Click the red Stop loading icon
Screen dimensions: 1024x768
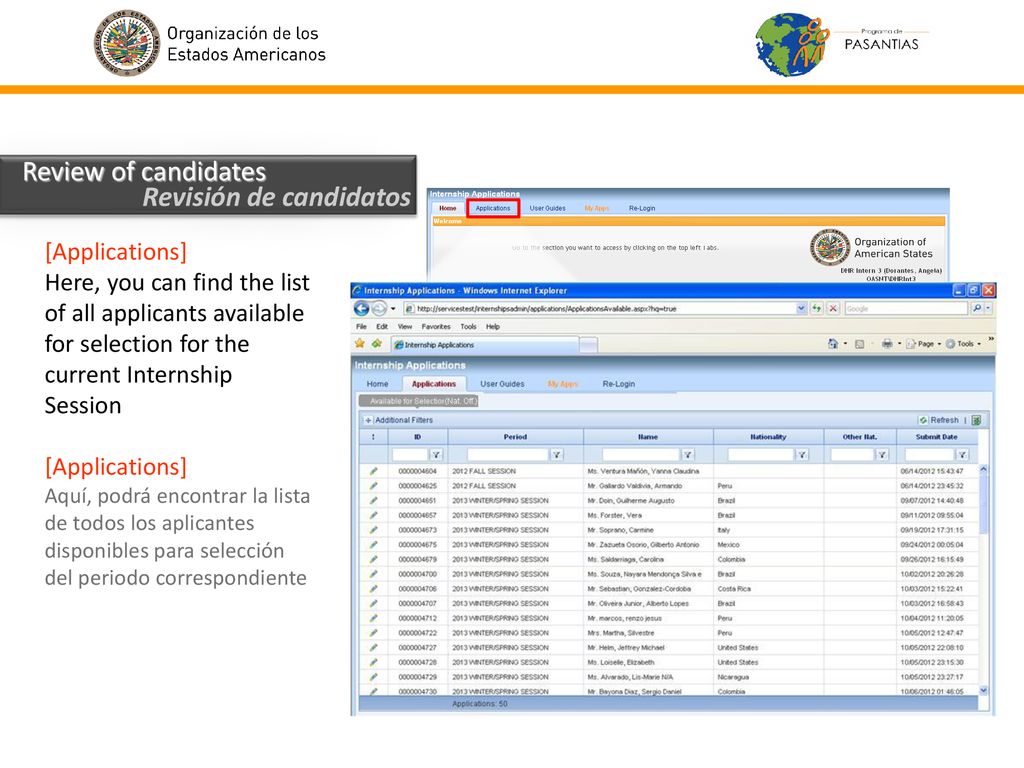833,308
